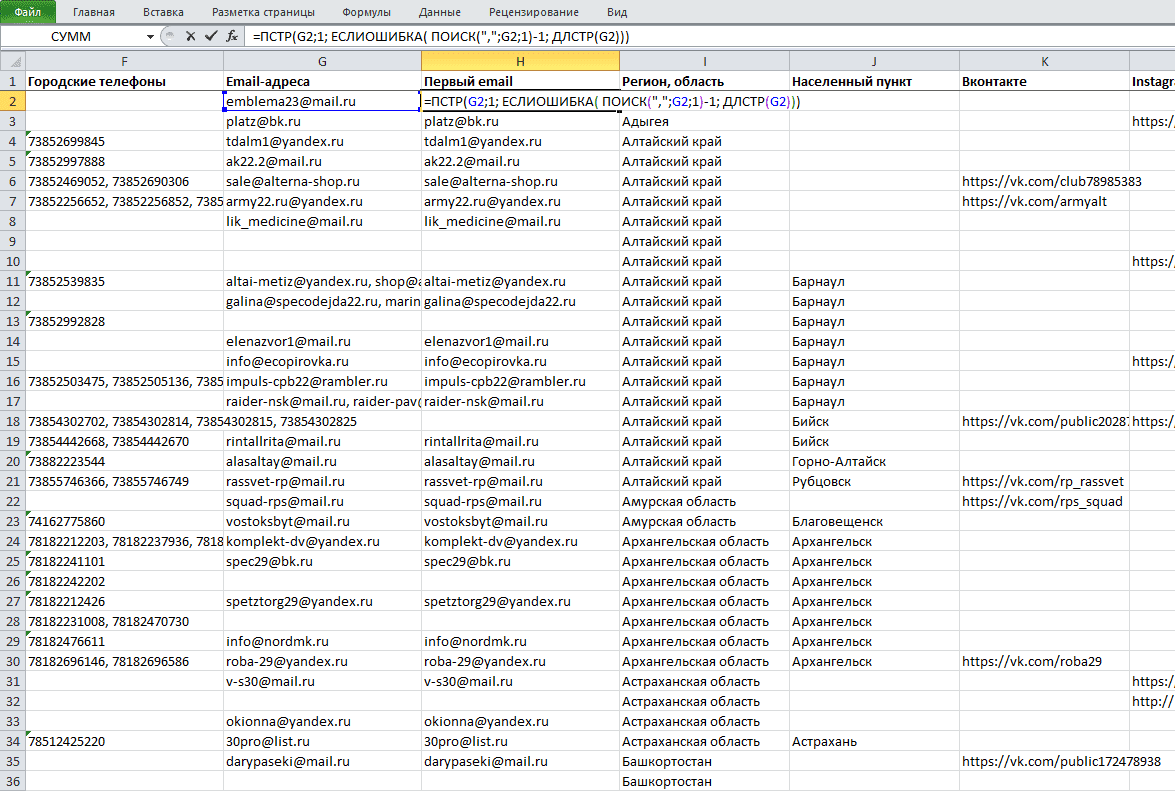Select impuls-cpb22@rambler.ru in column G
Viewport: 1175px width, 791px height.
coord(322,381)
